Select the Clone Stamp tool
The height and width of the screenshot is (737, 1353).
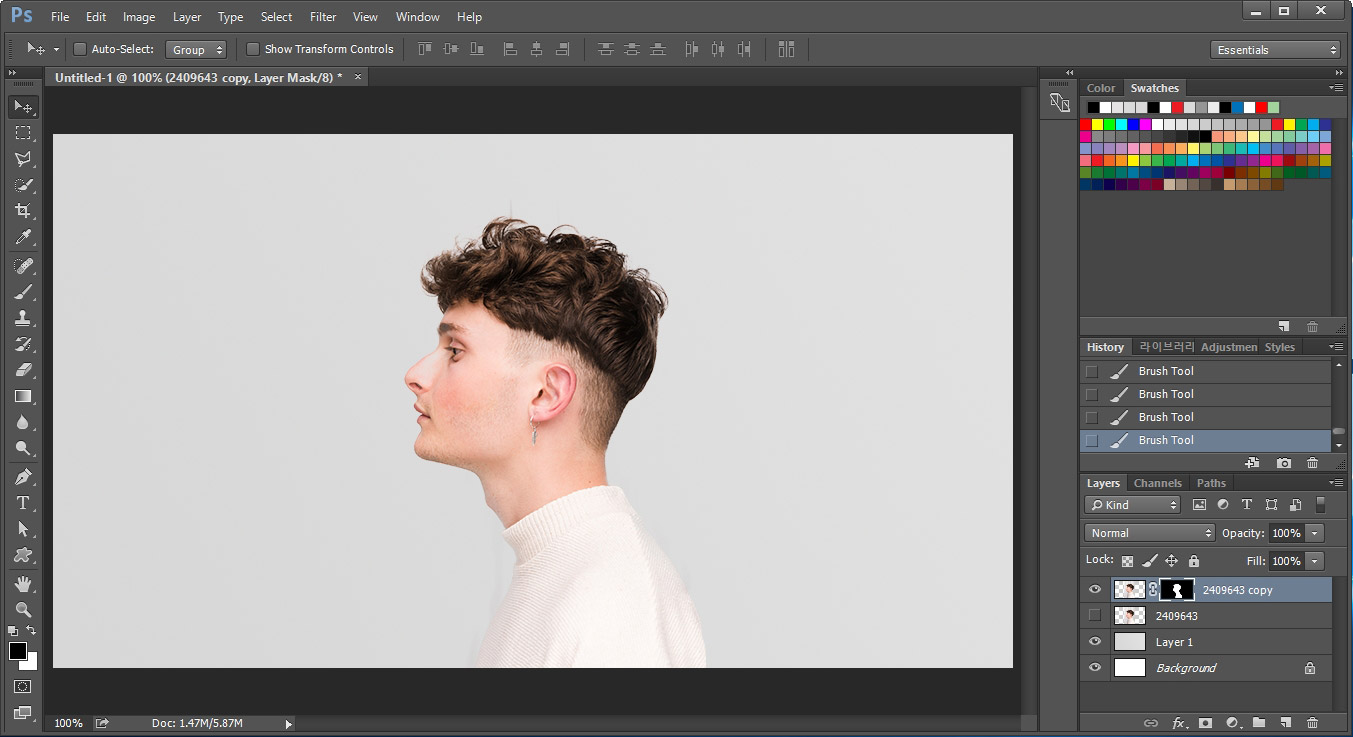[x=23, y=318]
